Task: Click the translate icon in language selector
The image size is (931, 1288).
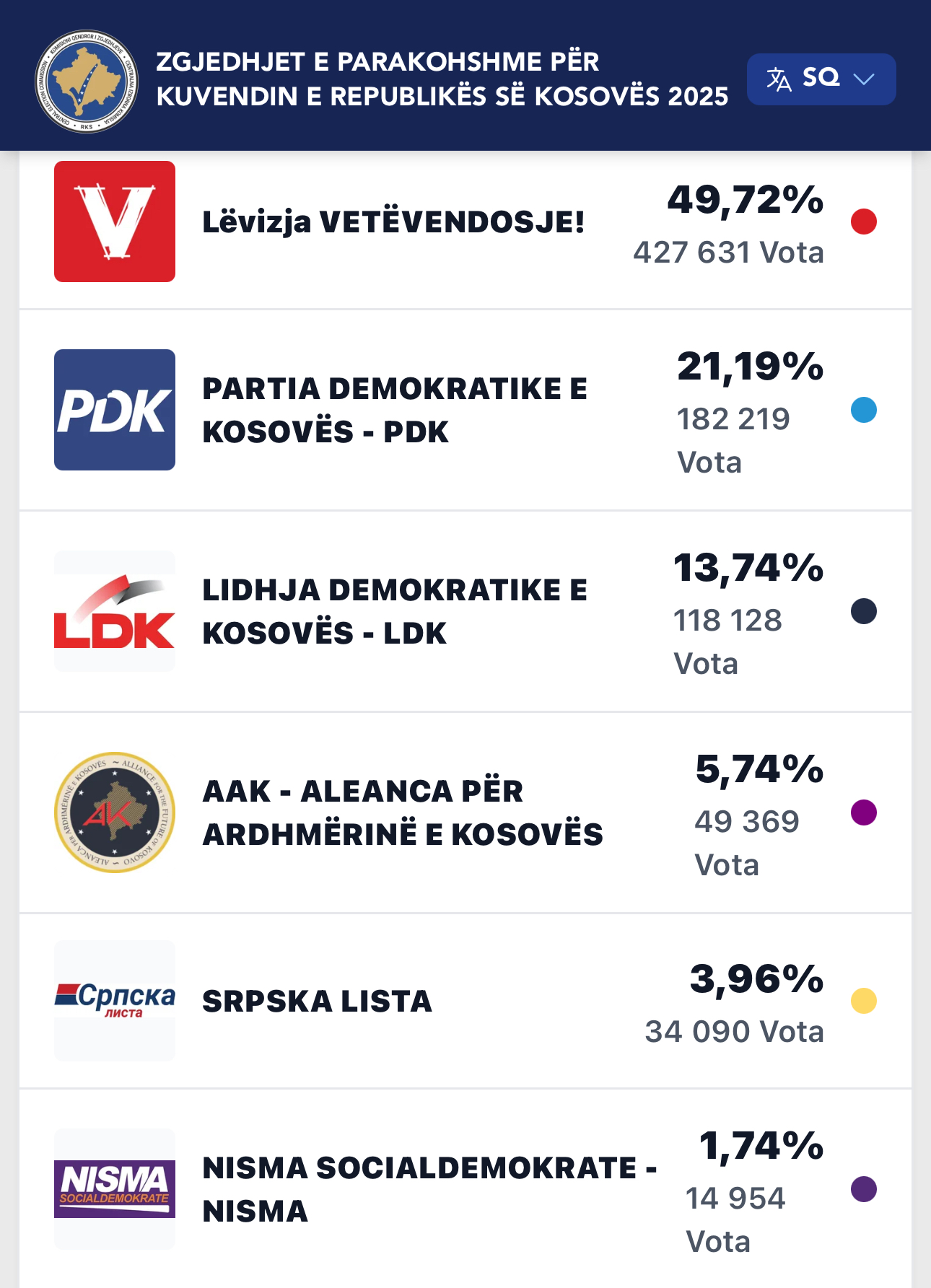Action: [x=779, y=79]
